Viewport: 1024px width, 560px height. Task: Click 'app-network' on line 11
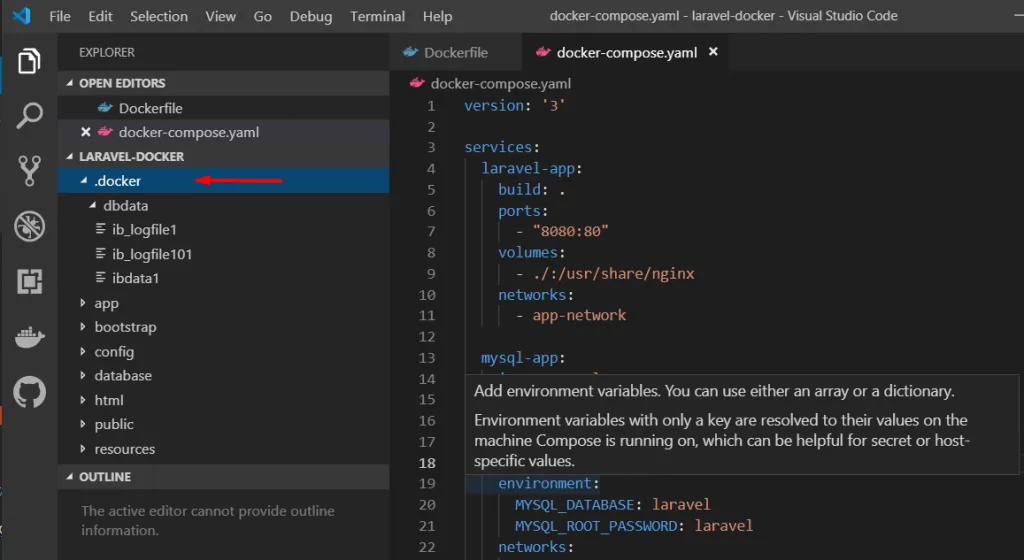coord(579,315)
